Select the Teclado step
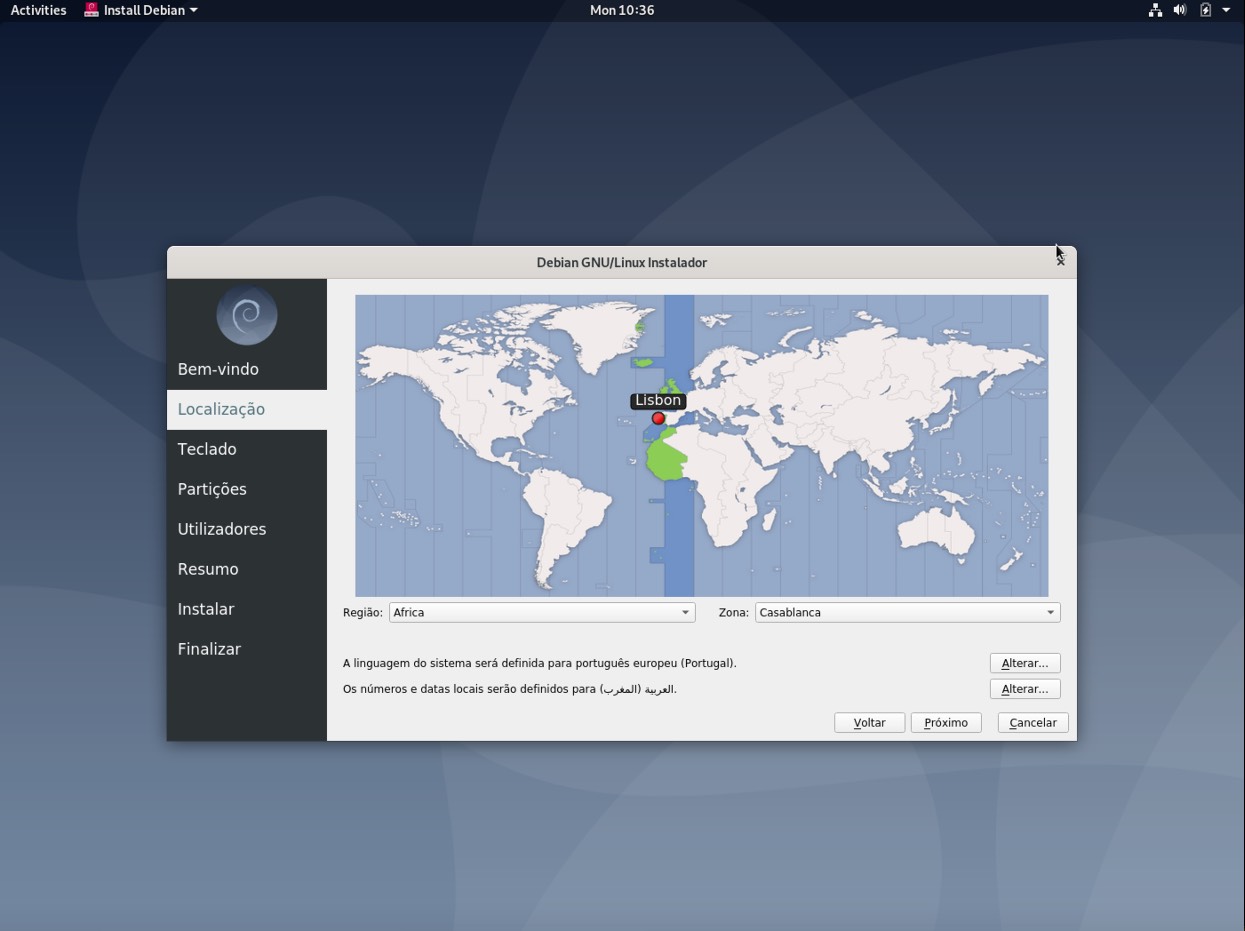Viewport: 1245px width, 931px height. pos(206,448)
